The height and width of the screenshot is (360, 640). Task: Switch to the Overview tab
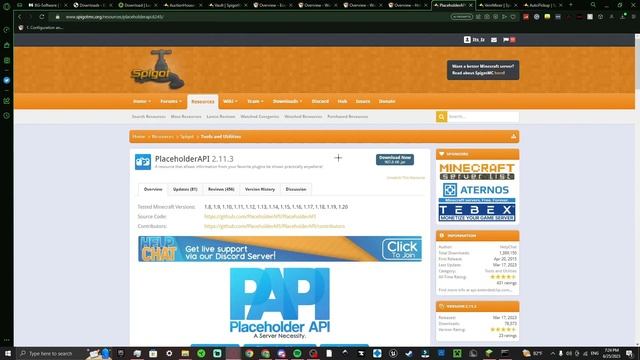pos(153,189)
